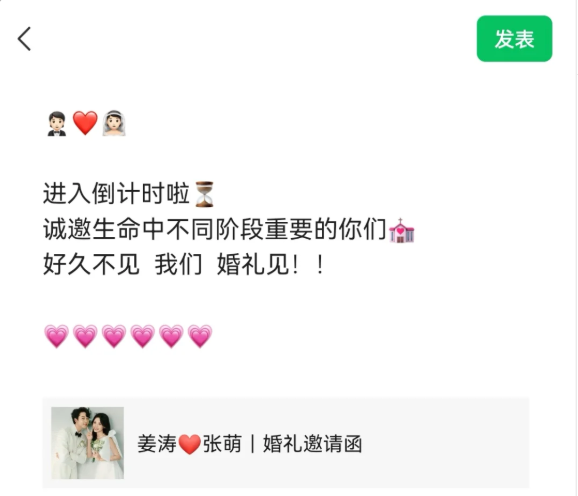This screenshot has width=578, height=496.
Task: Tap the green 发表 publish button
Action: pyautogui.click(x=514, y=39)
